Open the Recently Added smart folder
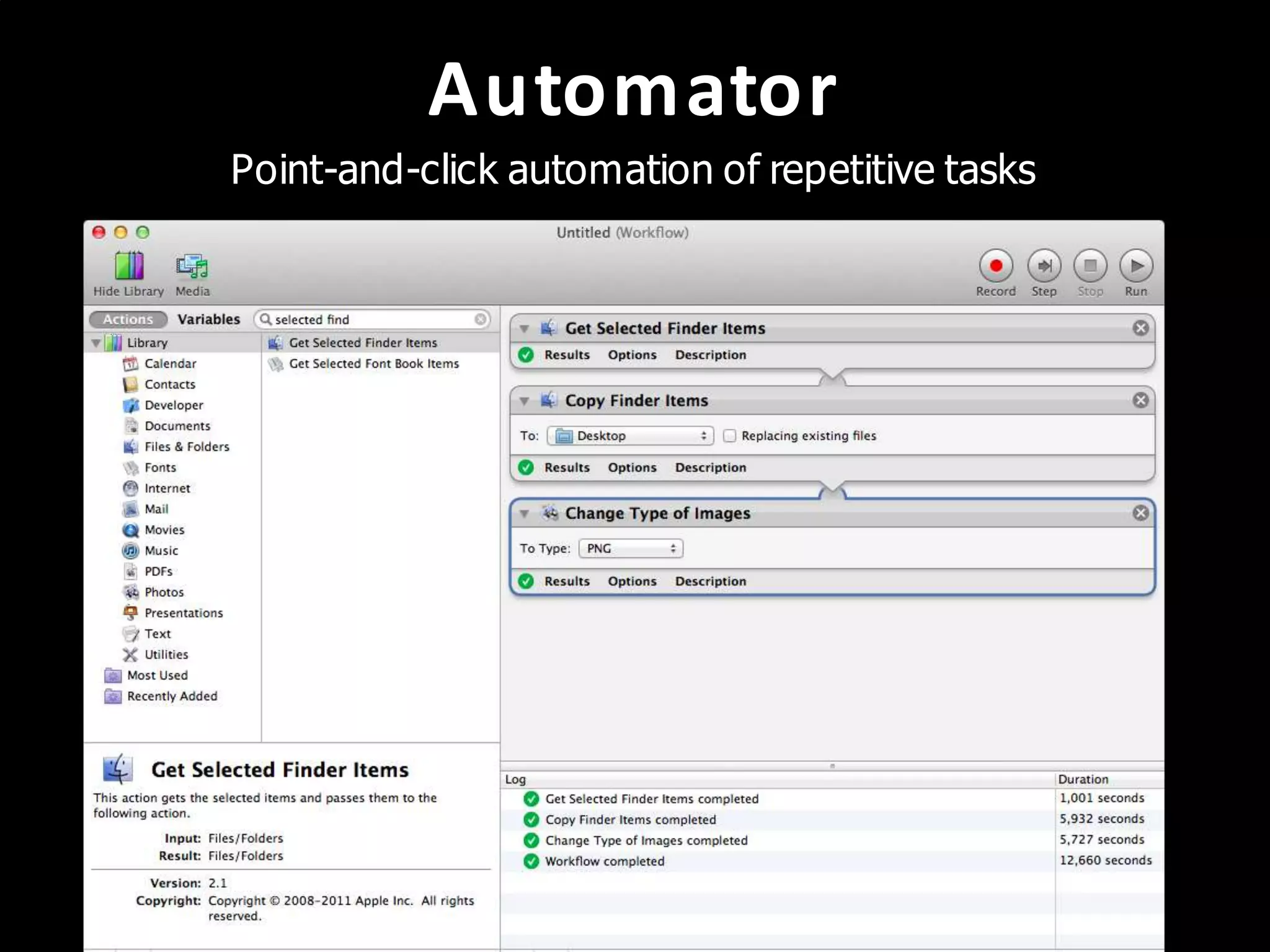 click(x=161, y=696)
